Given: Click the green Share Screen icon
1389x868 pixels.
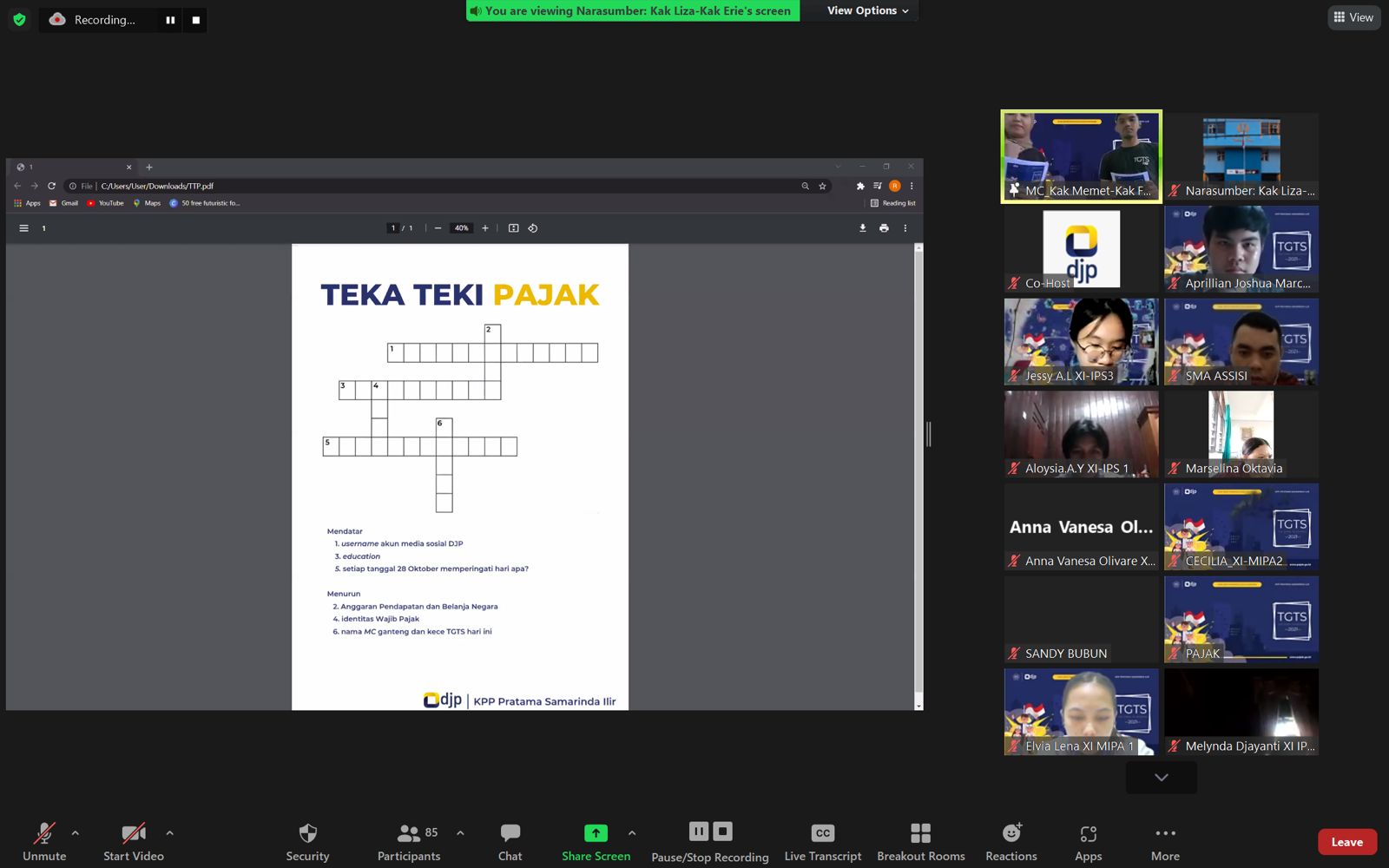Looking at the screenshot, I should [596, 833].
